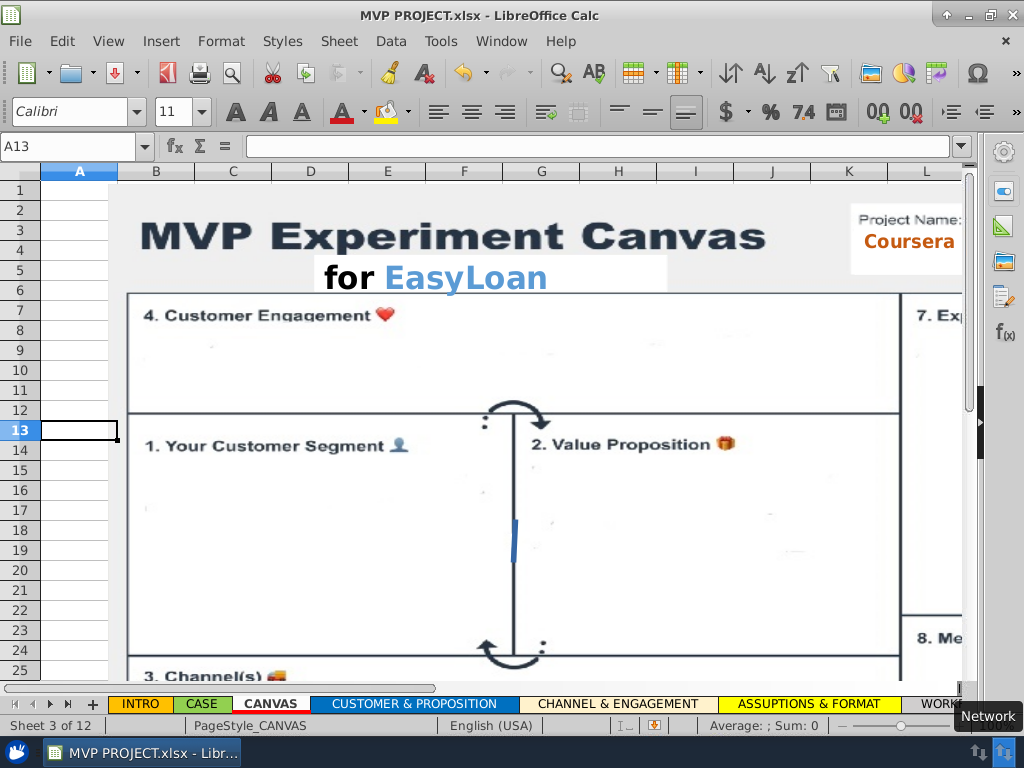Open font name dropdown
The image size is (1024, 768).
click(136, 112)
